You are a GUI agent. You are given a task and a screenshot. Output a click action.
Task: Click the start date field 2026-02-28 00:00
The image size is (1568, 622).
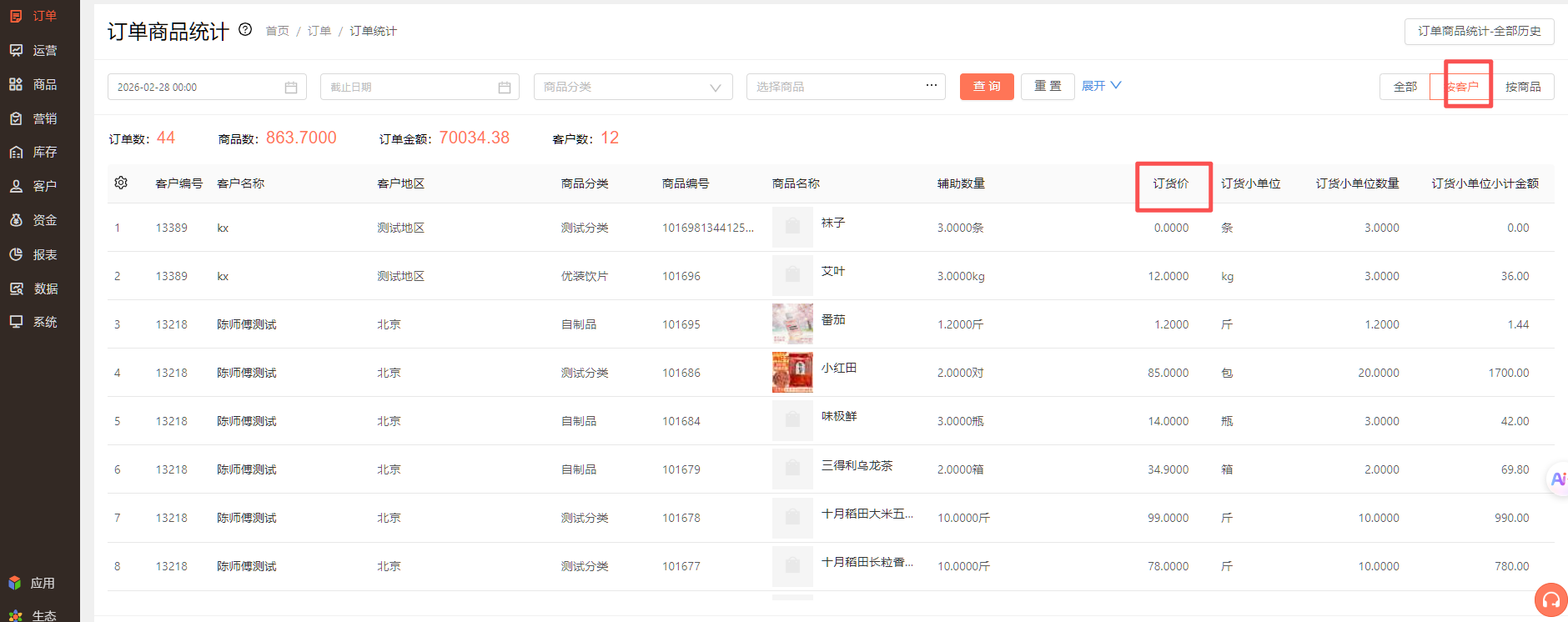tap(207, 87)
